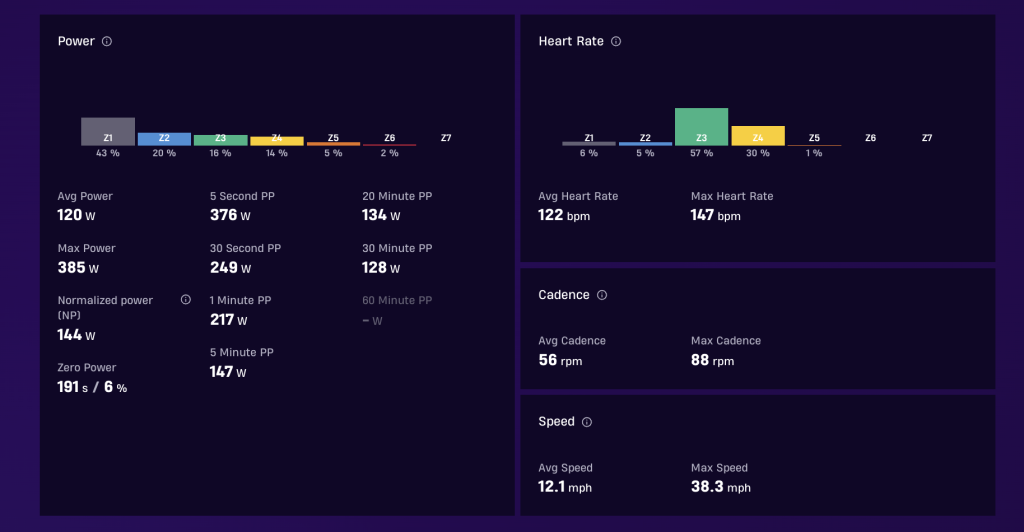
Task: Click the Speed panel title
Action: [556, 422]
